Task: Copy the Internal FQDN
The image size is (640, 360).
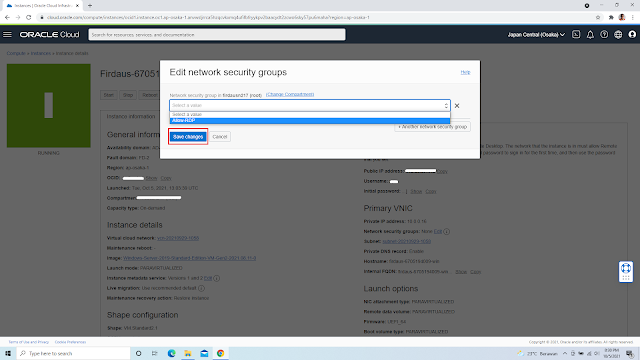Action: pos(476,271)
